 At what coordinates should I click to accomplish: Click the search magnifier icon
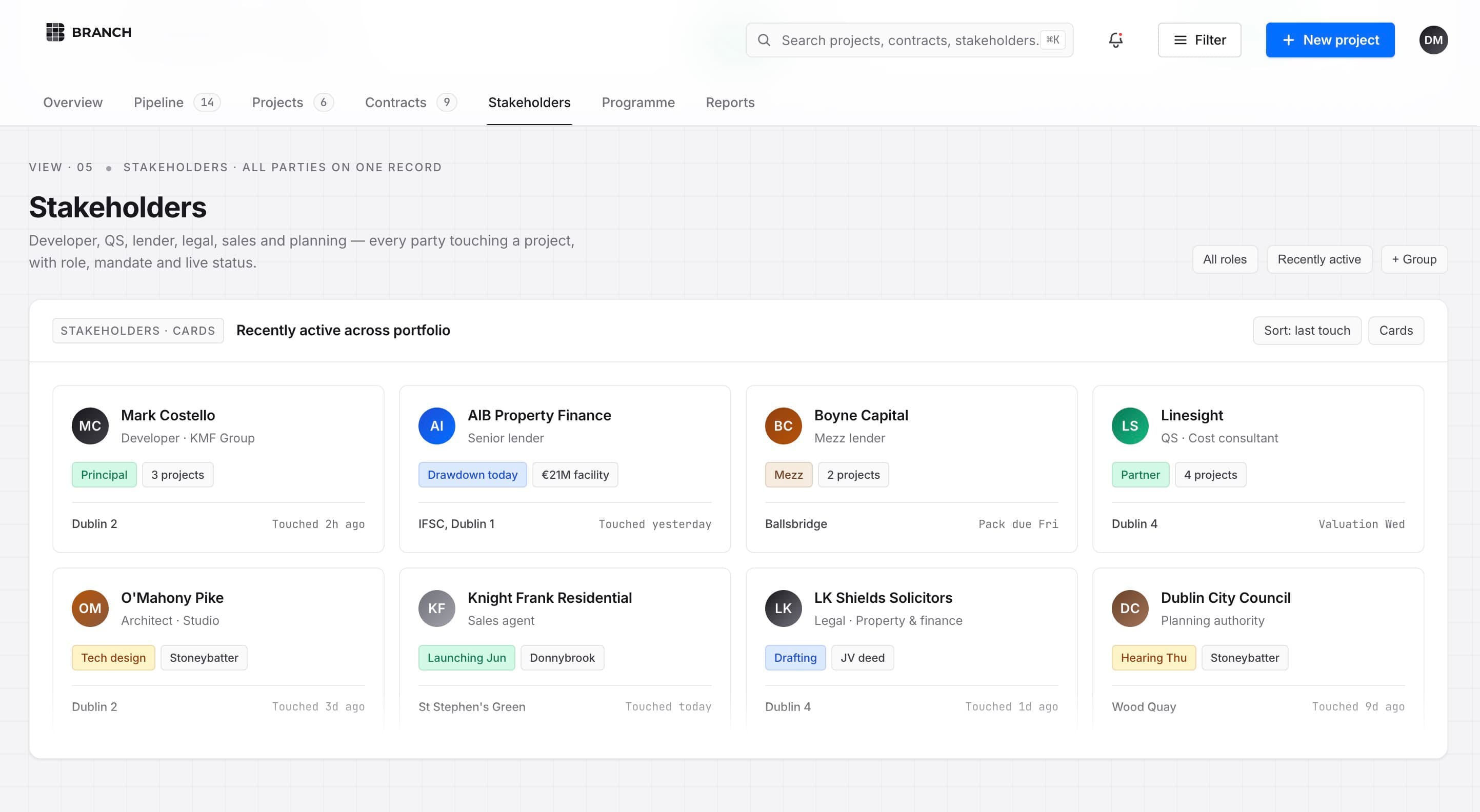point(764,40)
